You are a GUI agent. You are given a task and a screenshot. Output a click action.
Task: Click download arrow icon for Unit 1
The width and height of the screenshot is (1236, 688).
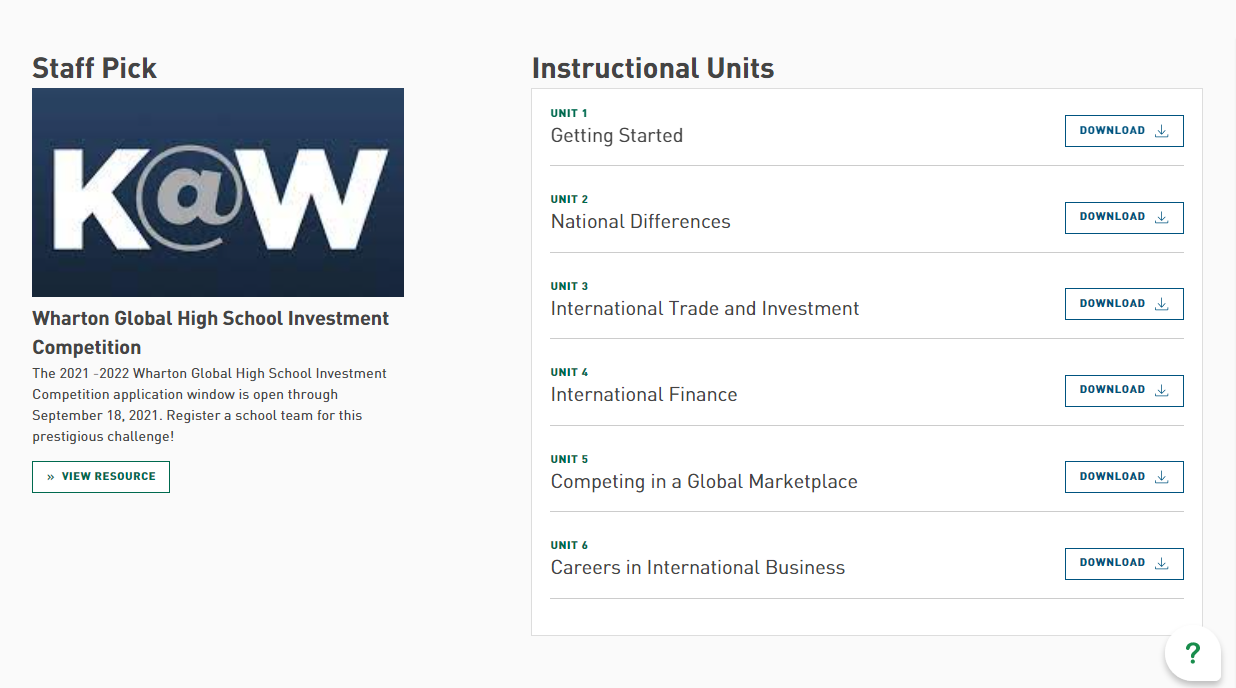point(1161,131)
